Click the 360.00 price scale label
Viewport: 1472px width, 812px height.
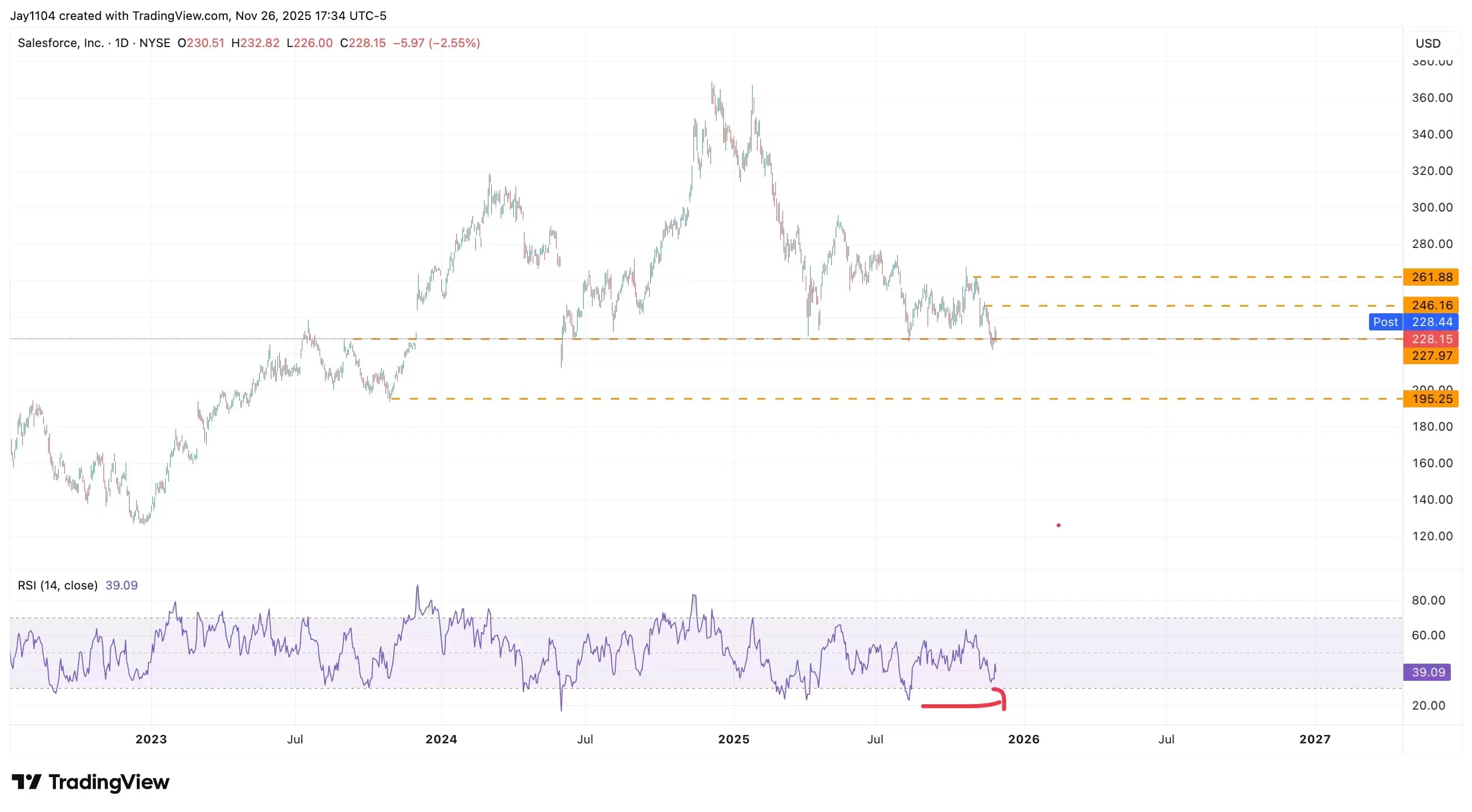tap(1432, 97)
